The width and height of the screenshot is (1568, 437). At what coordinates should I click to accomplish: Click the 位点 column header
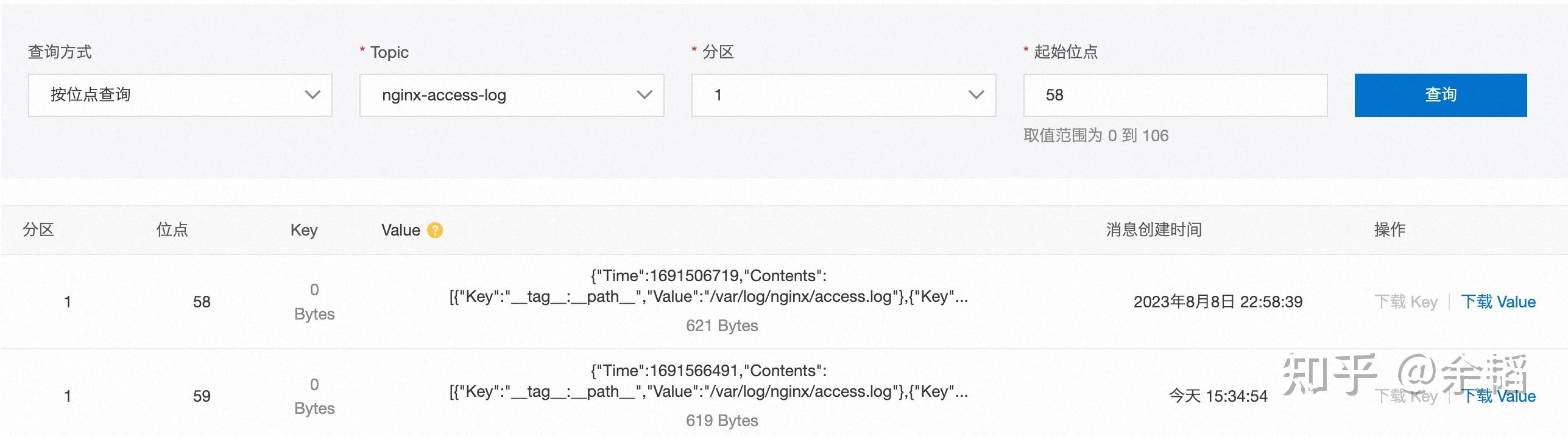[172, 230]
